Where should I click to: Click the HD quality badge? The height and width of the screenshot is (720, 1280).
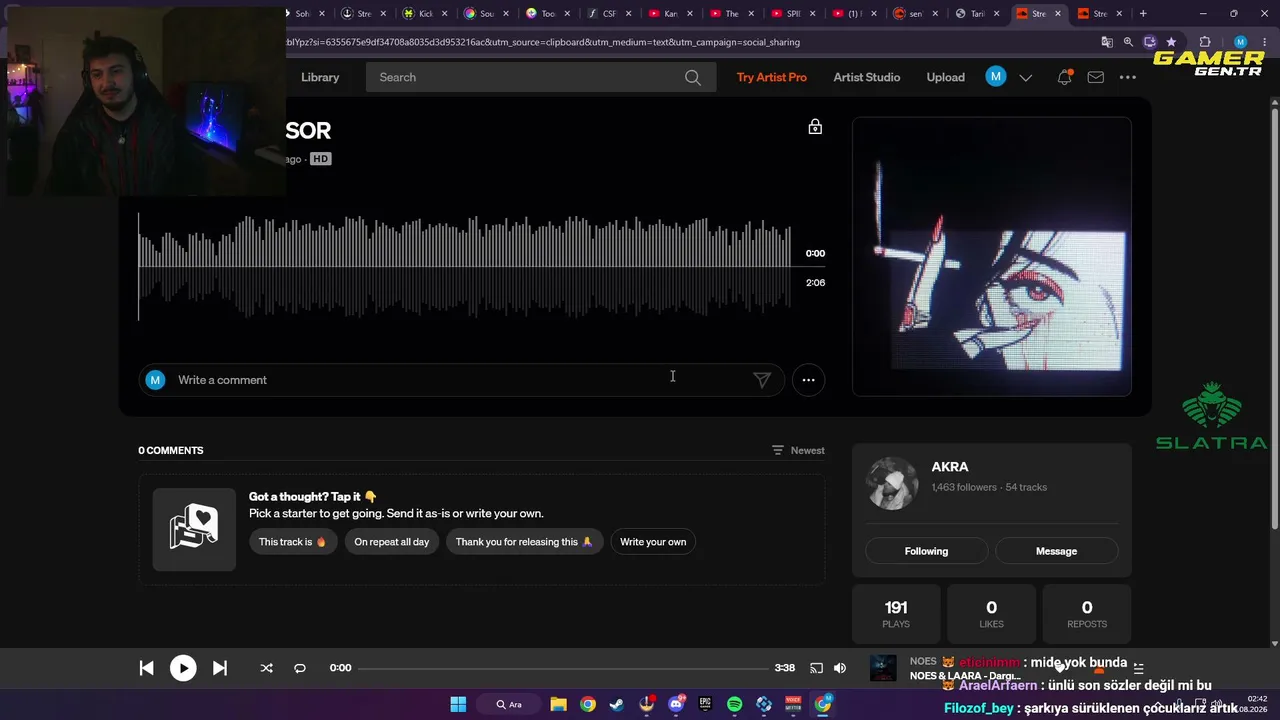(x=320, y=159)
